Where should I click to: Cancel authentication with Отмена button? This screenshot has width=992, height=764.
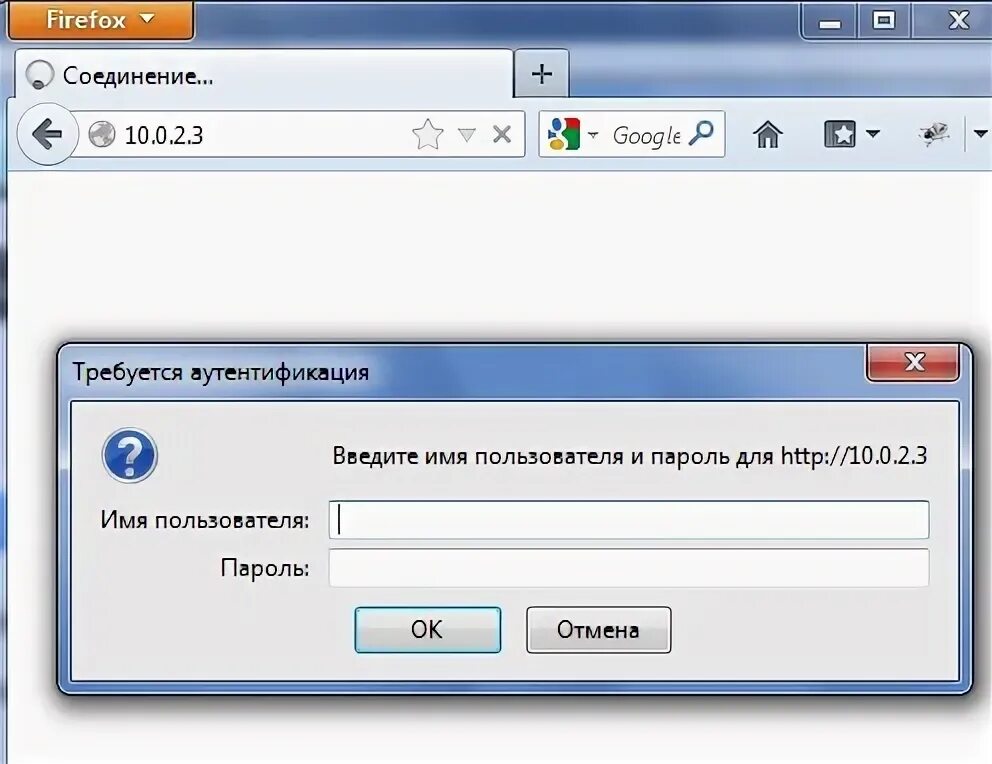coord(598,630)
